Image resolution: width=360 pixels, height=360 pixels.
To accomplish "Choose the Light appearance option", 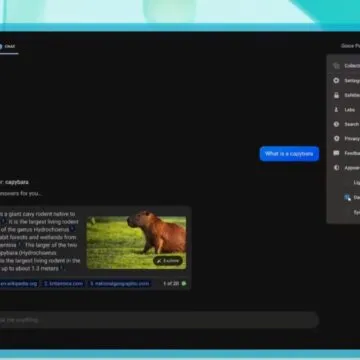I will [x=356, y=183].
